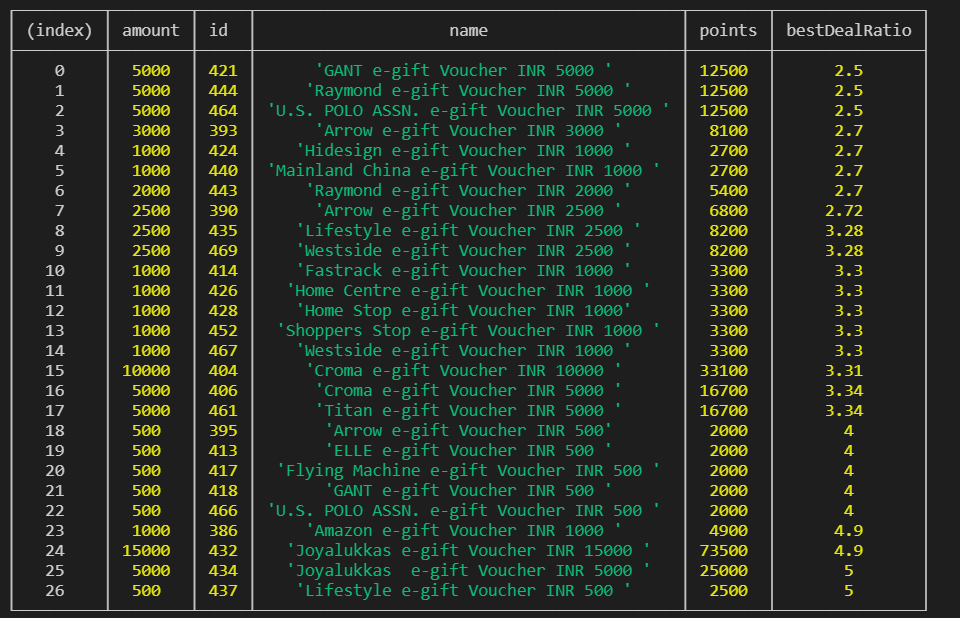Viewport: 960px width, 618px height.
Task: Click amount value 15000
Action: click(146, 551)
